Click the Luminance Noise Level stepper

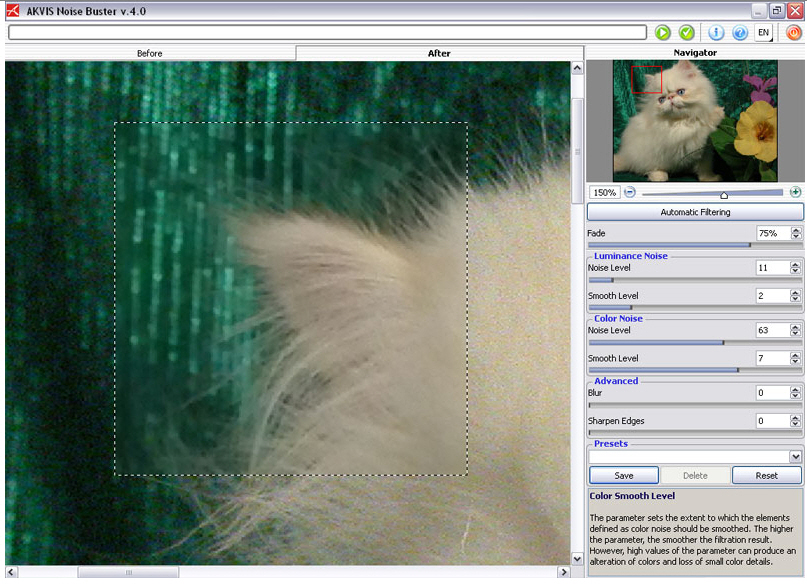796,268
